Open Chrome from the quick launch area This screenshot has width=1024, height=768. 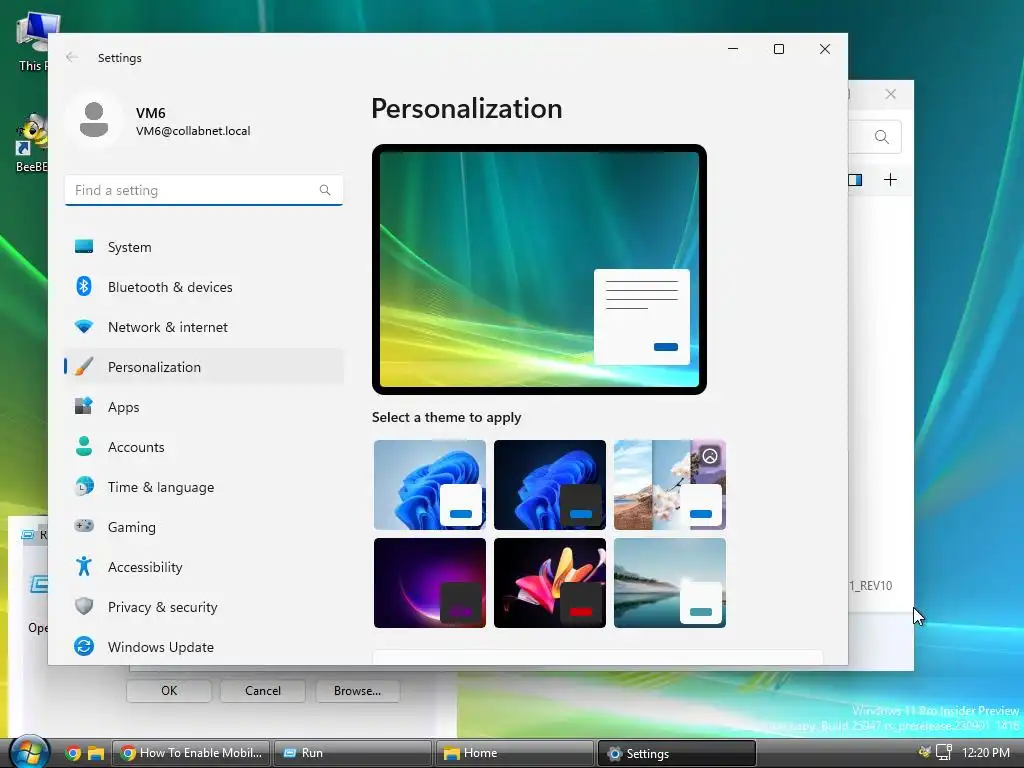pos(73,753)
